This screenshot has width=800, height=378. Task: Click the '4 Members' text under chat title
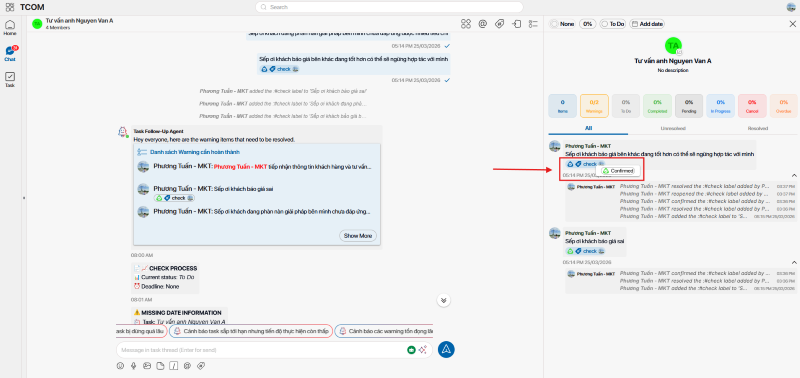(x=58, y=28)
